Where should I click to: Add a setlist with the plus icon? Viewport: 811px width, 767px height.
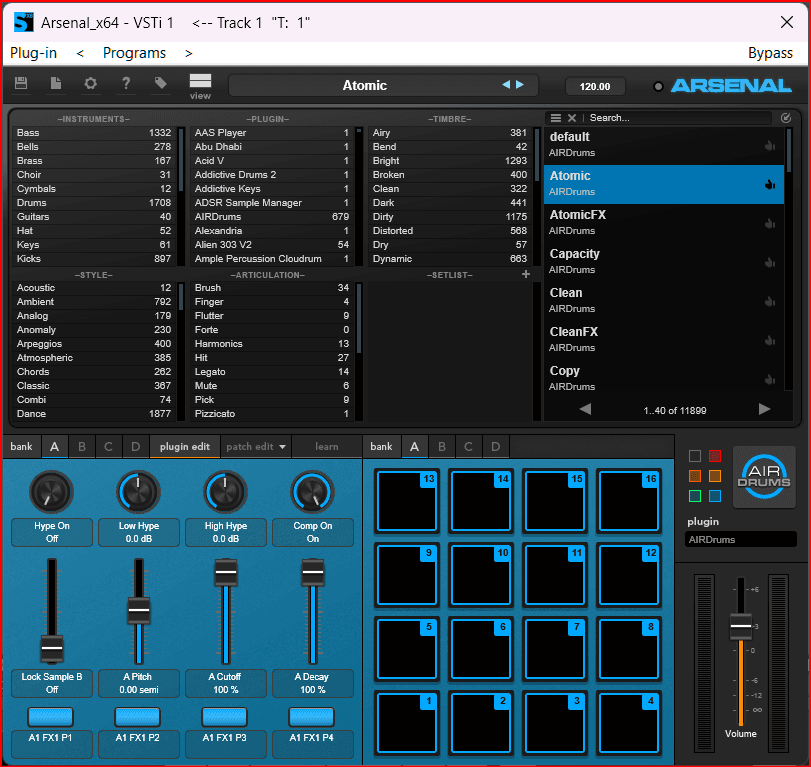coord(526,274)
